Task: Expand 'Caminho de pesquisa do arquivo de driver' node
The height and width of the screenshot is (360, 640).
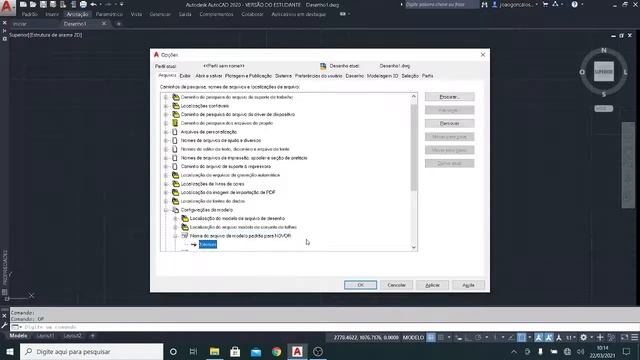Action: click(x=166, y=114)
